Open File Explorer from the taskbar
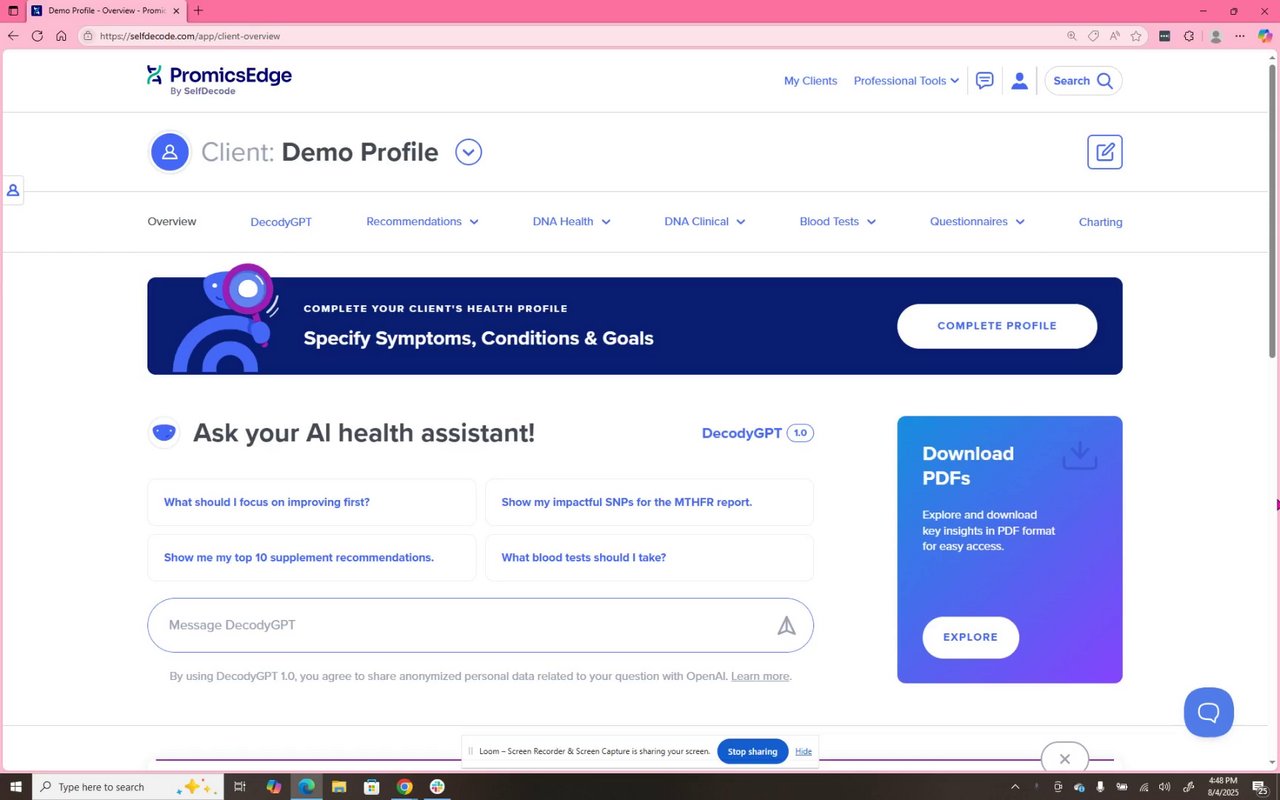 click(339, 787)
